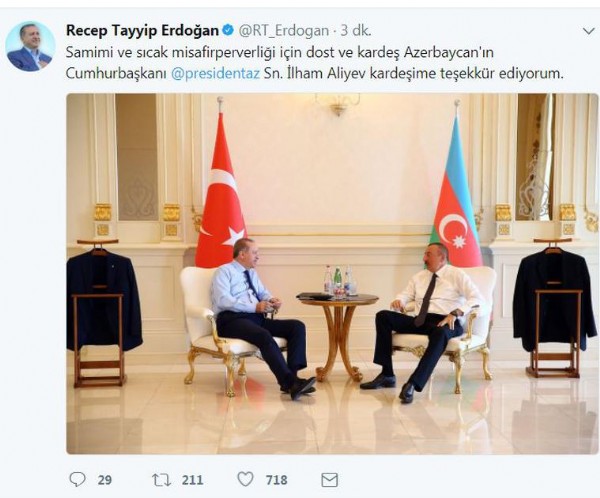Click the Turkish flag in the photo
The image size is (600, 498).
(220, 191)
